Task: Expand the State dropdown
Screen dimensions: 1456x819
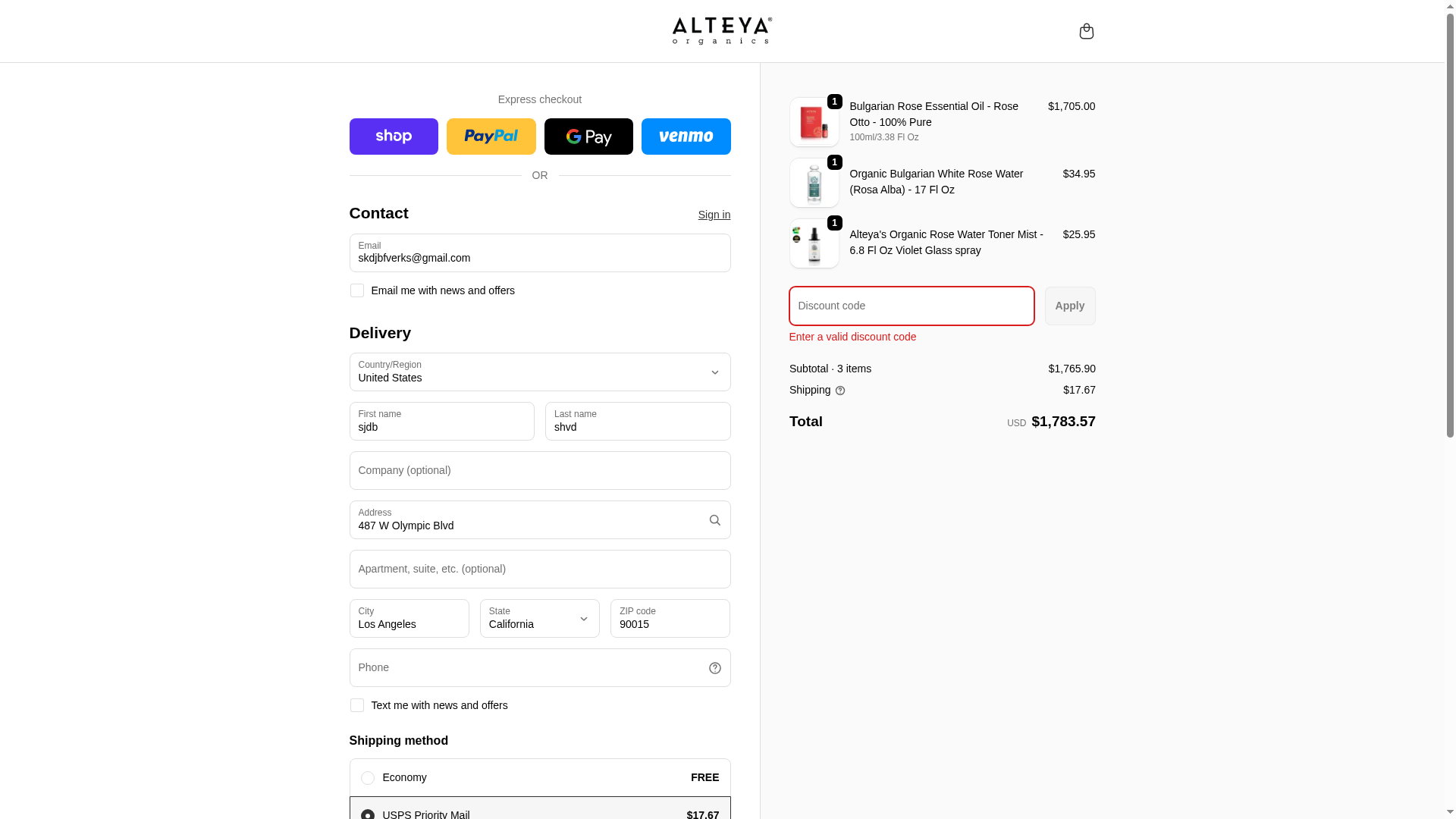Action: pyautogui.click(x=539, y=619)
